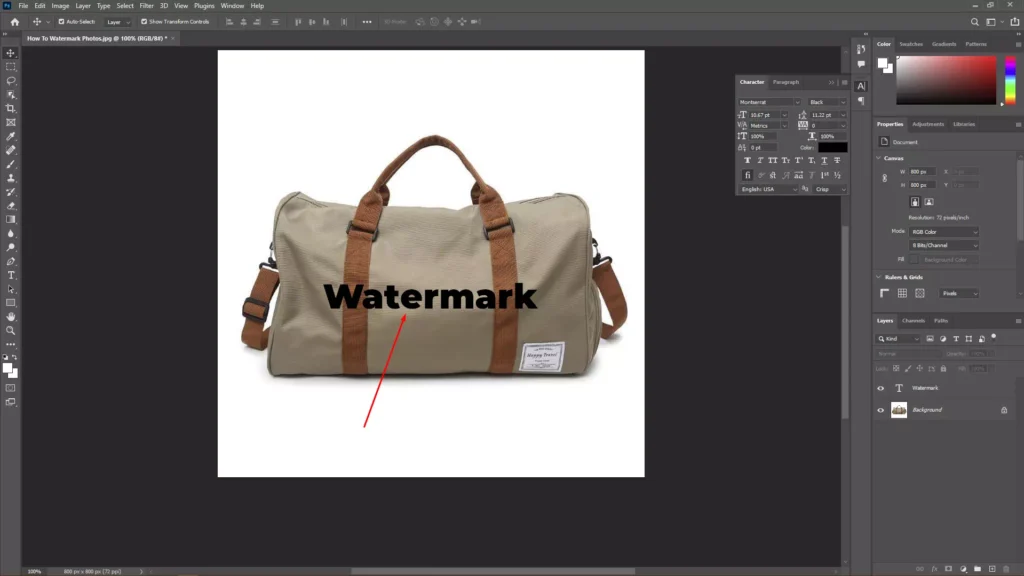Go to the Home screen icon
1024x576 pixels.
(14, 22)
